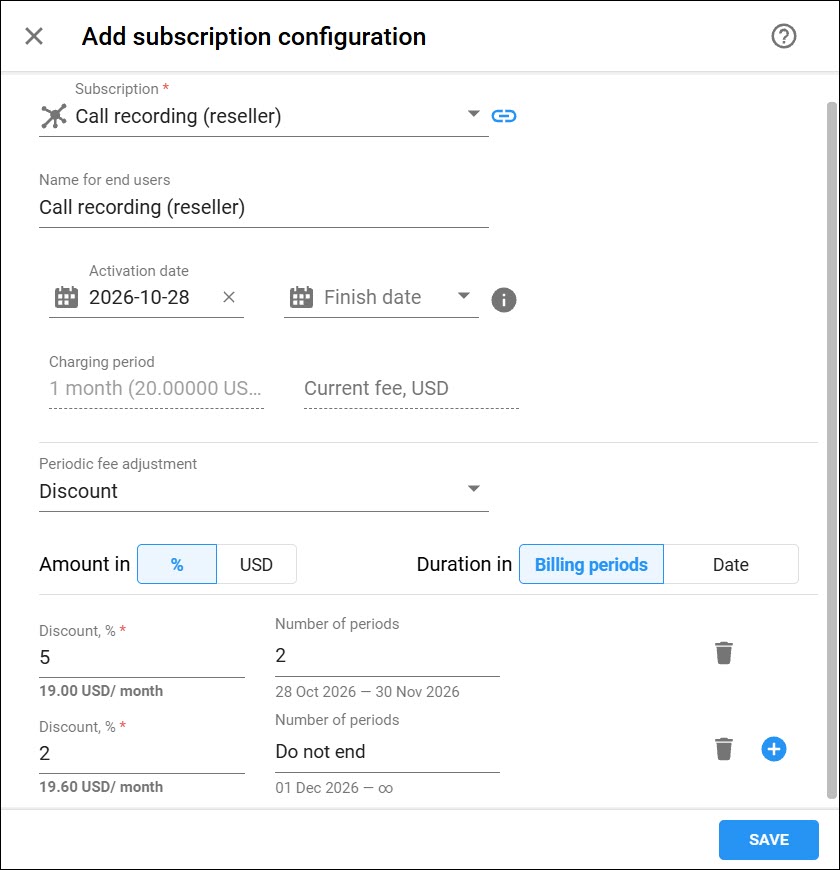Clear the activation date 2026-10-28
This screenshot has width=840, height=870.
coord(229,297)
